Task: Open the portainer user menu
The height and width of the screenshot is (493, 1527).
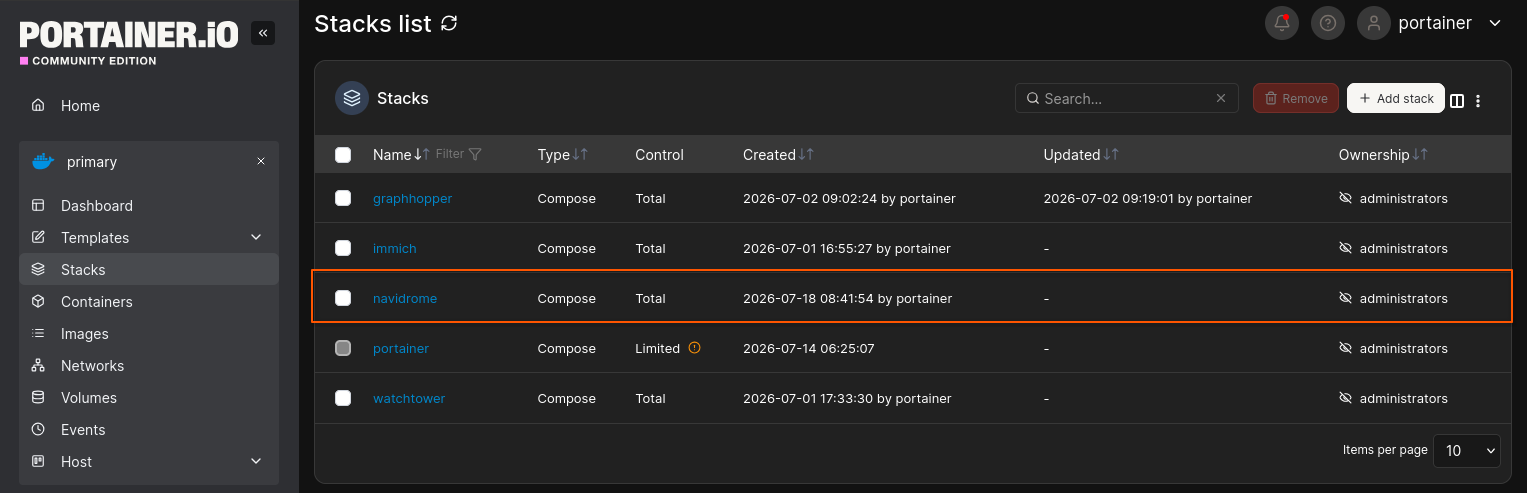Action: (1430, 23)
